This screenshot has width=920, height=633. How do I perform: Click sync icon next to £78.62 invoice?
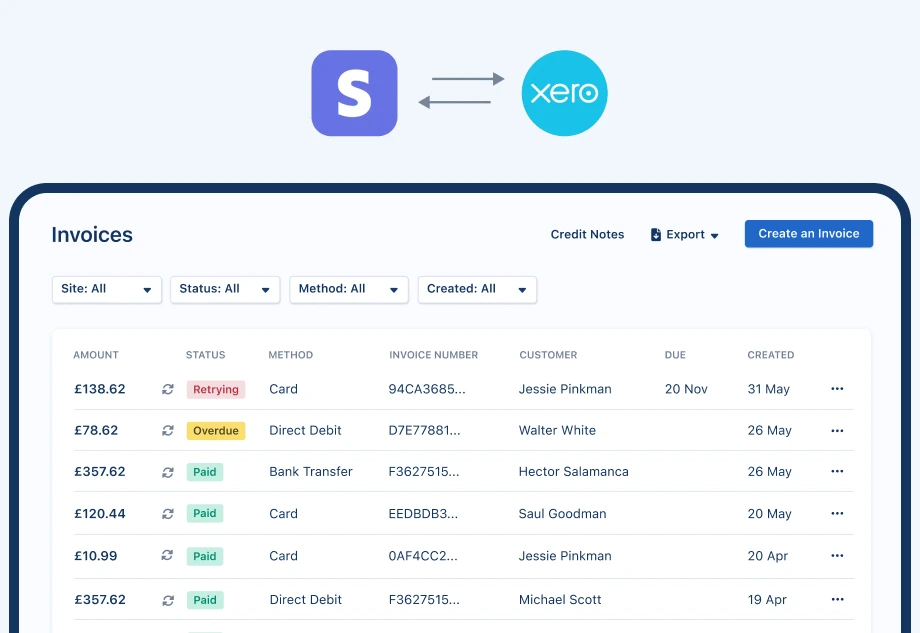pyautogui.click(x=168, y=431)
